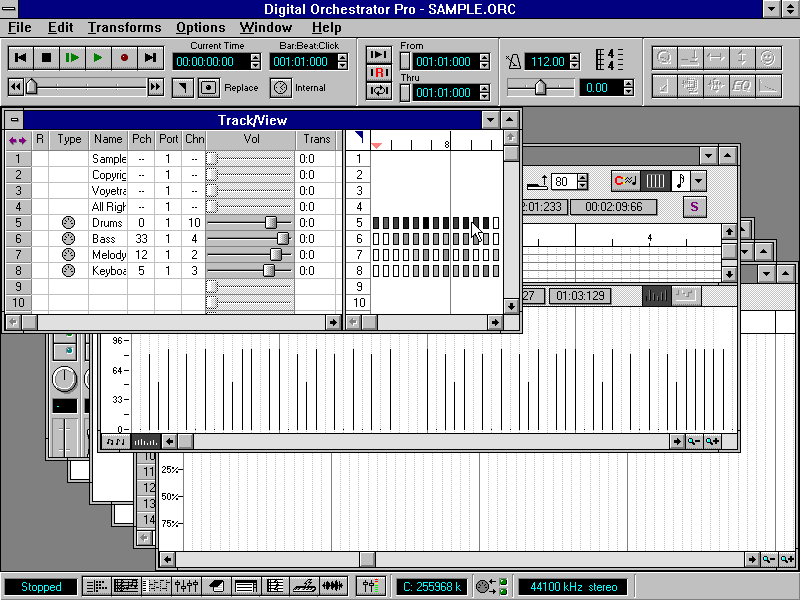Increase tempo with the up stepper arrow
The image size is (800, 600).
tap(575, 57)
